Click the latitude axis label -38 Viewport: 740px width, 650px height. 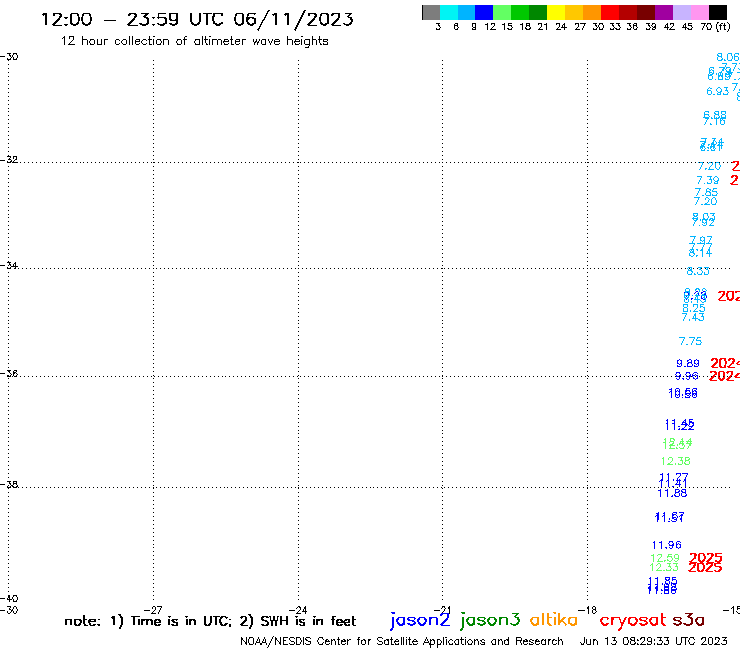click(9, 485)
